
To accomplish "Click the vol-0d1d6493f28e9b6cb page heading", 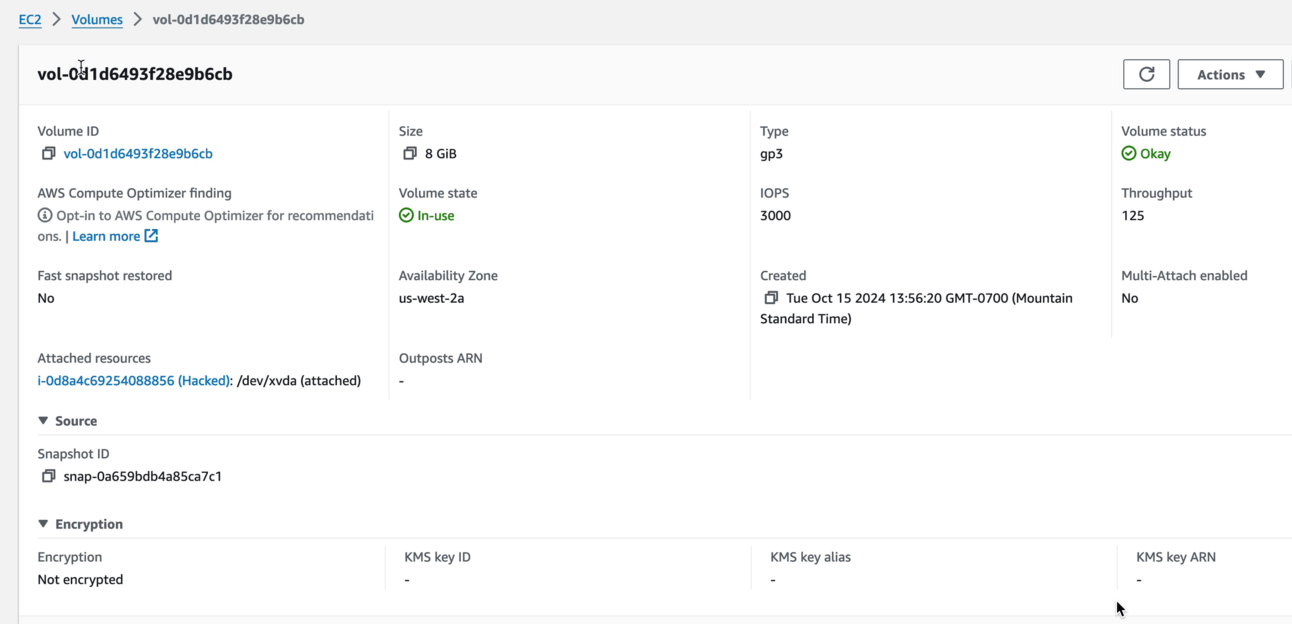I will tap(135, 73).
